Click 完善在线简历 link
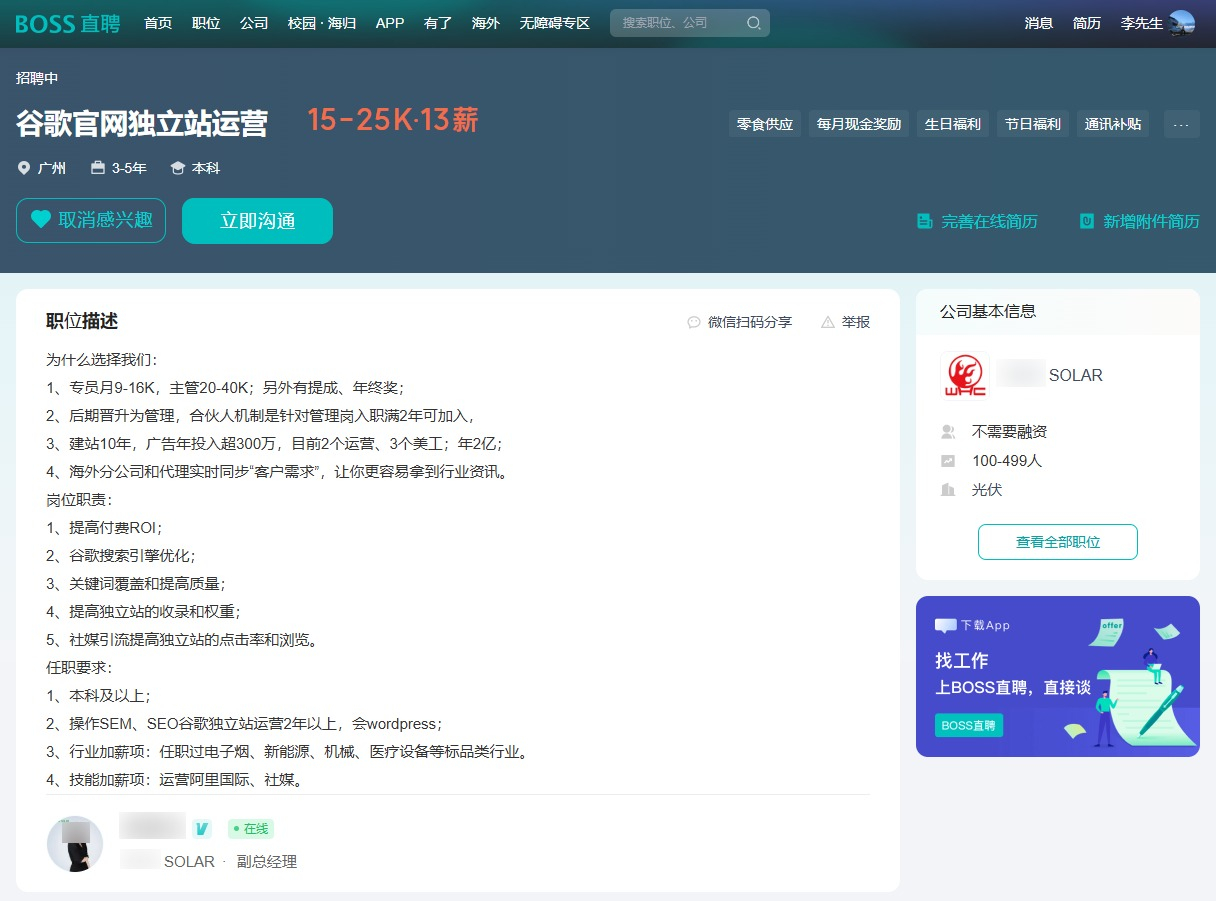Viewport: 1216px width, 901px height. click(977, 221)
